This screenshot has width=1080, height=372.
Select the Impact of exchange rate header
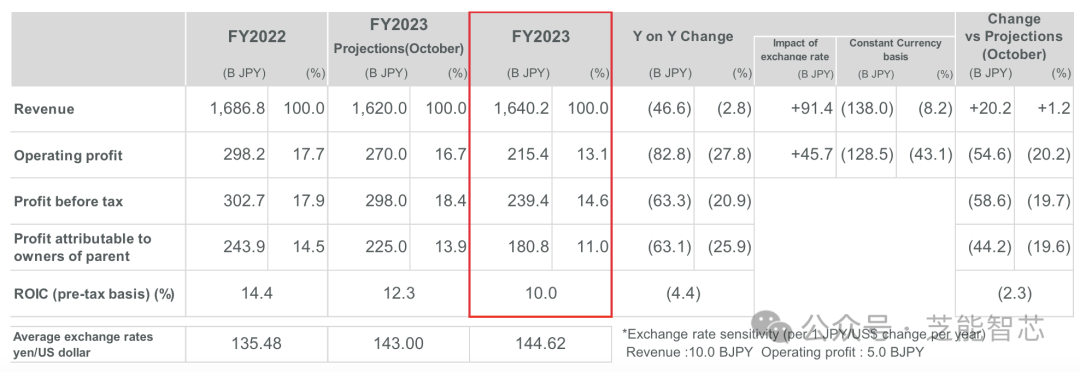795,50
